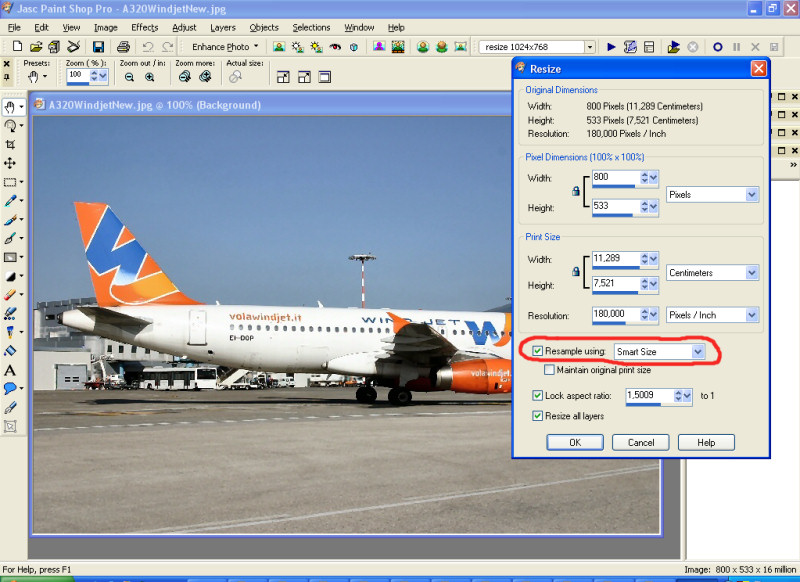The width and height of the screenshot is (800, 582).
Task: Select the Crop tool
Action: tap(10, 144)
